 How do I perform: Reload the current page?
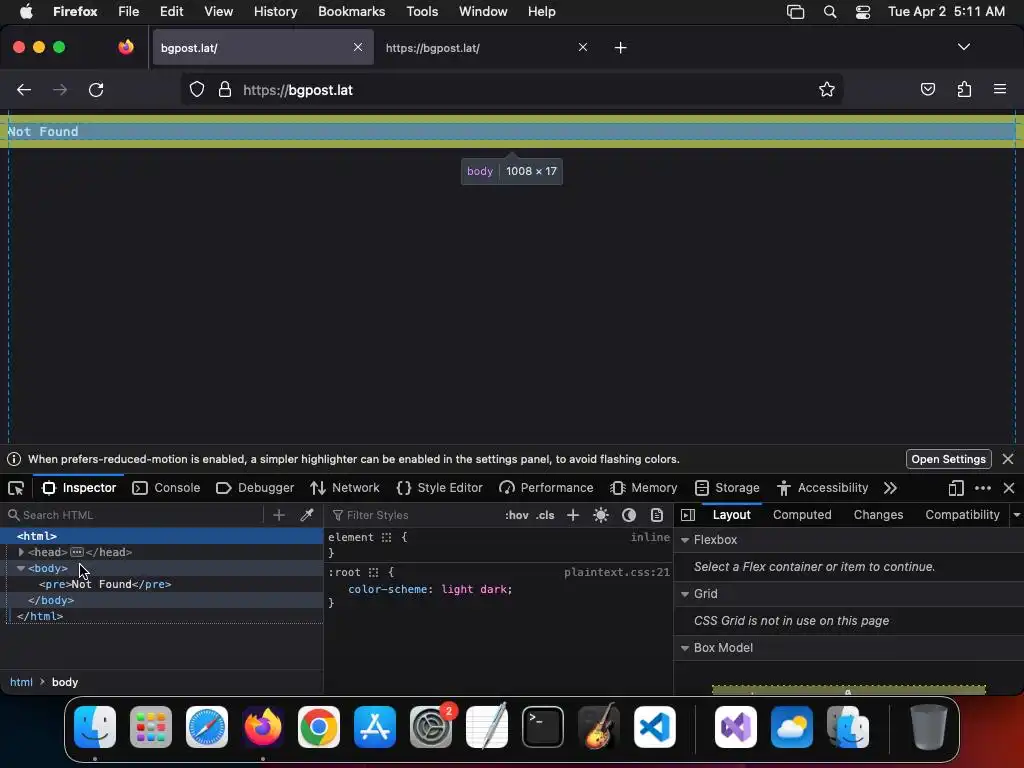(96, 89)
